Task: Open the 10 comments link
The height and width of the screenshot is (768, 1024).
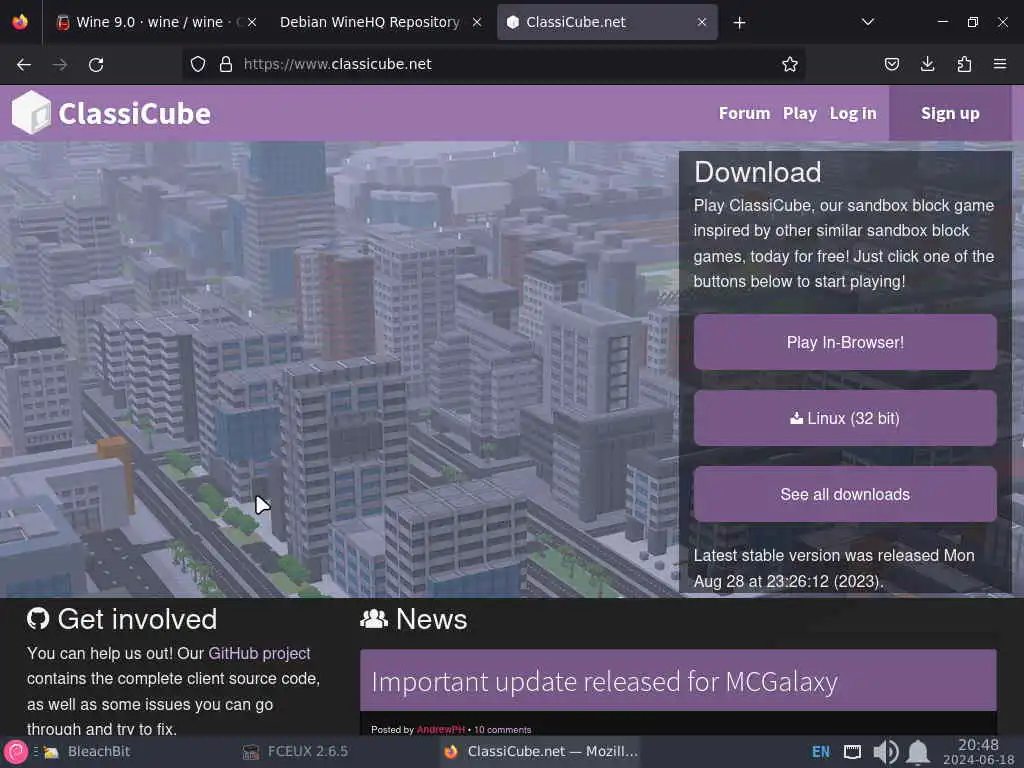Action: click(502, 729)
